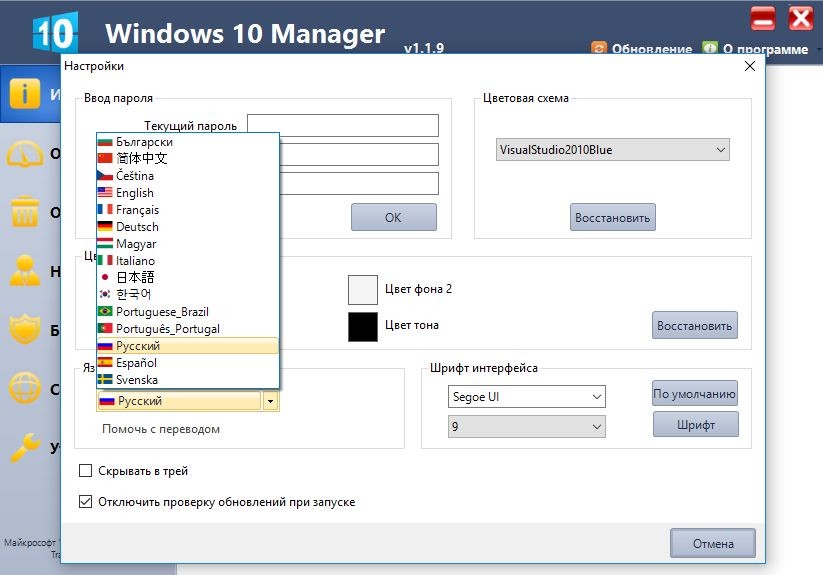
Task: Click the Information sidebar icon
Action: click(25, 94)
